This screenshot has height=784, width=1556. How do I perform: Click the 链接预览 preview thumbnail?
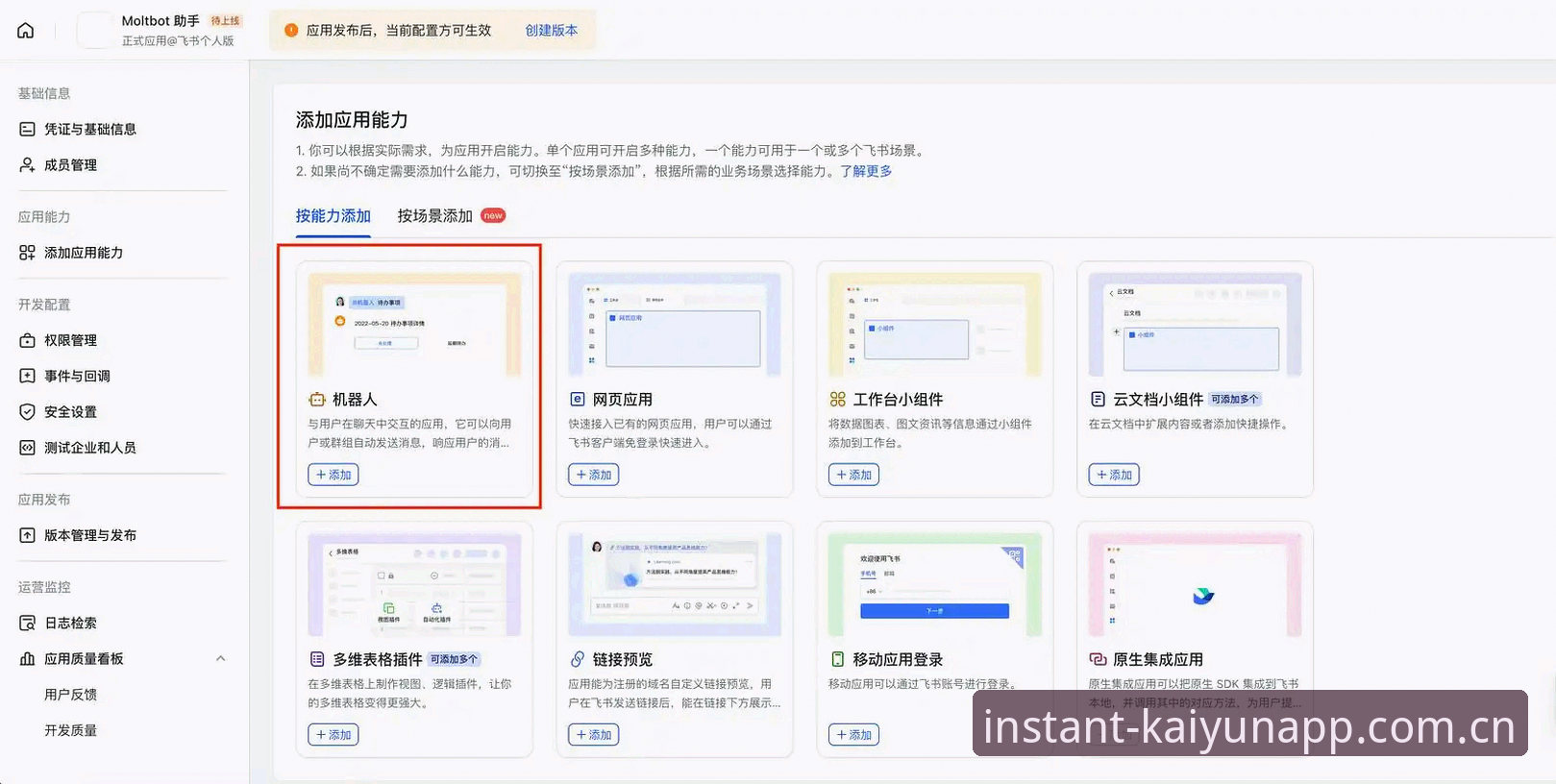[x=675, y=584]
